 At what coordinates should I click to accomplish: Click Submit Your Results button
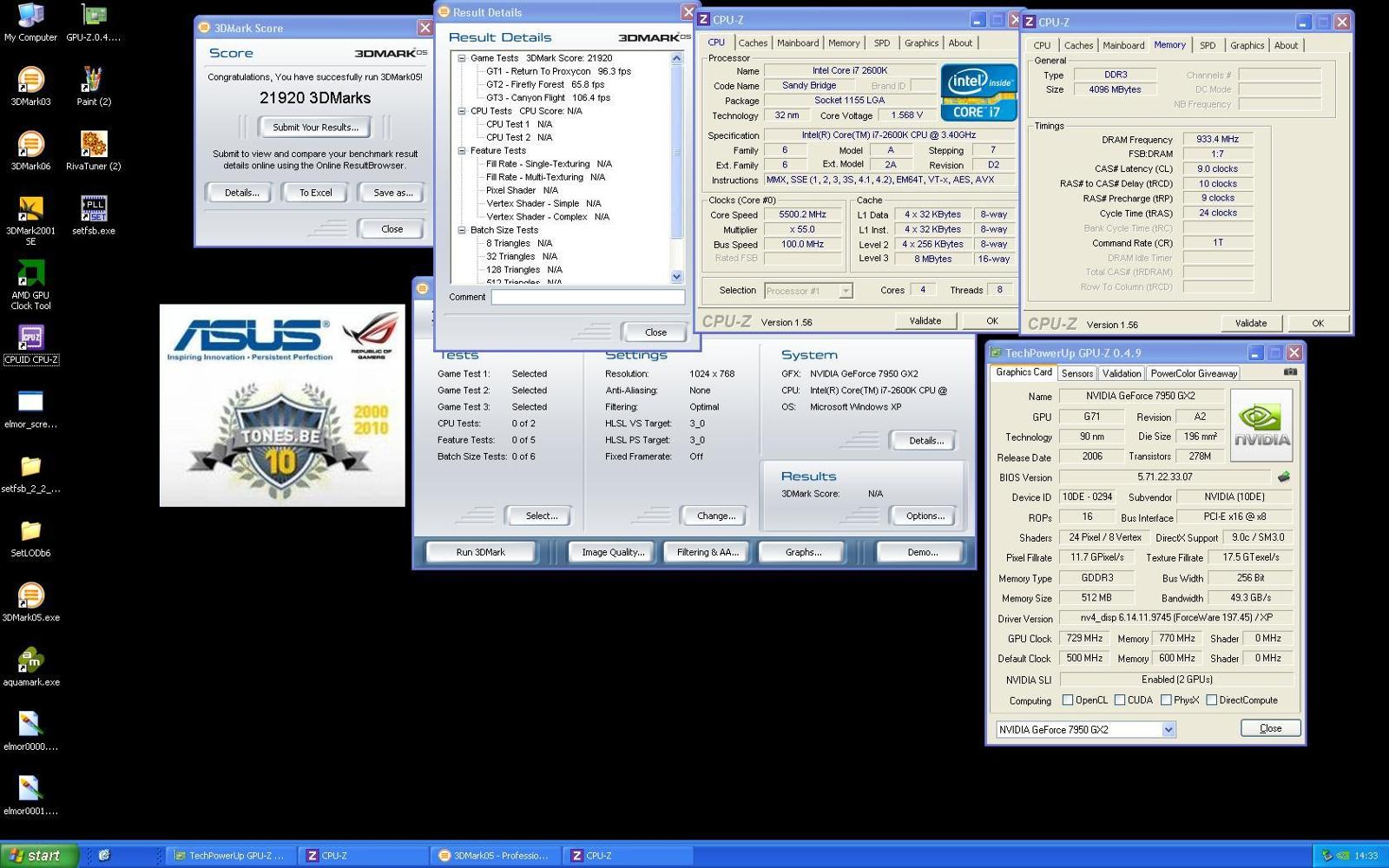coord(315,127)
